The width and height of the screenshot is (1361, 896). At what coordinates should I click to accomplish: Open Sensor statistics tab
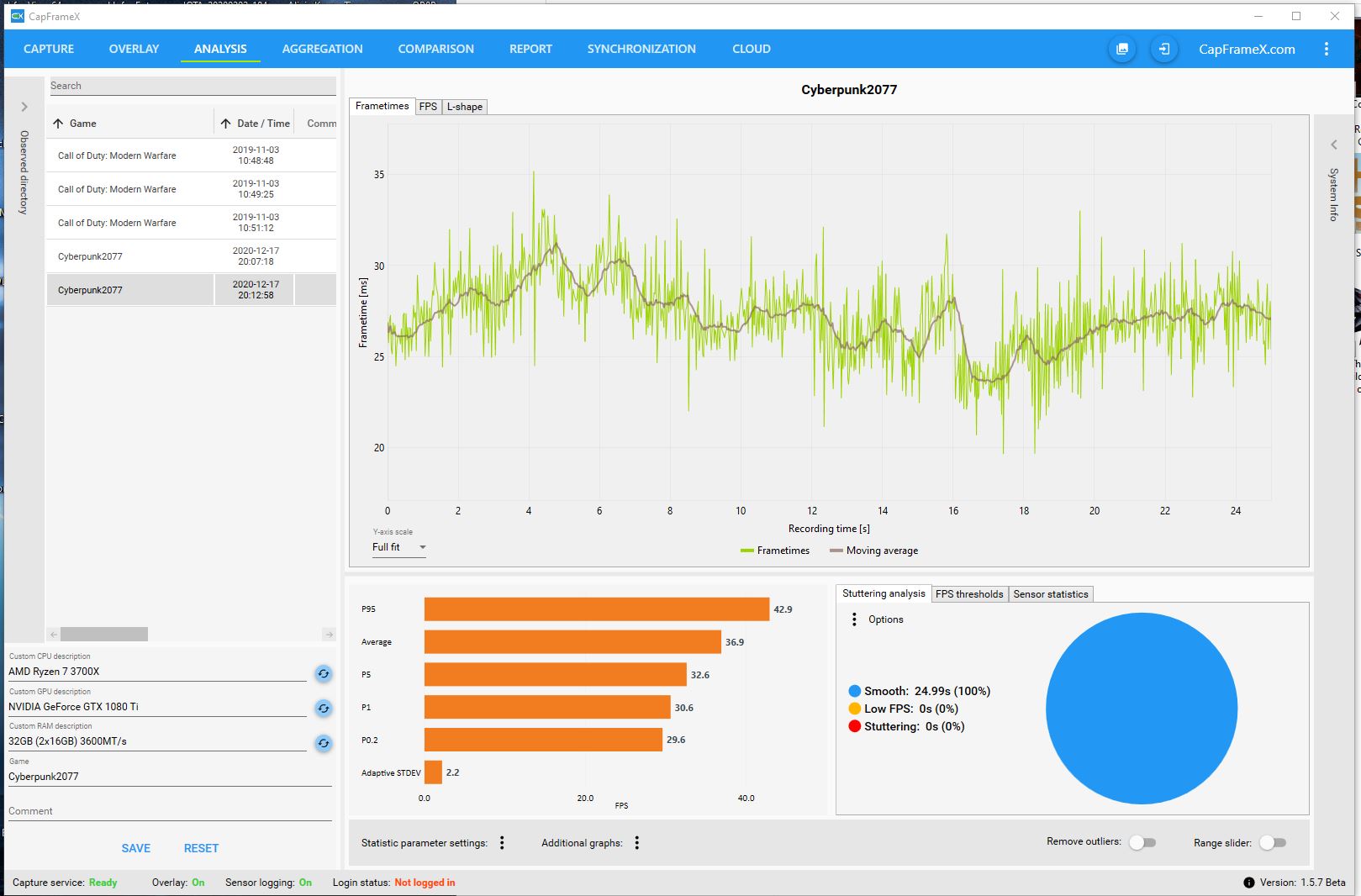[1051, 594]
